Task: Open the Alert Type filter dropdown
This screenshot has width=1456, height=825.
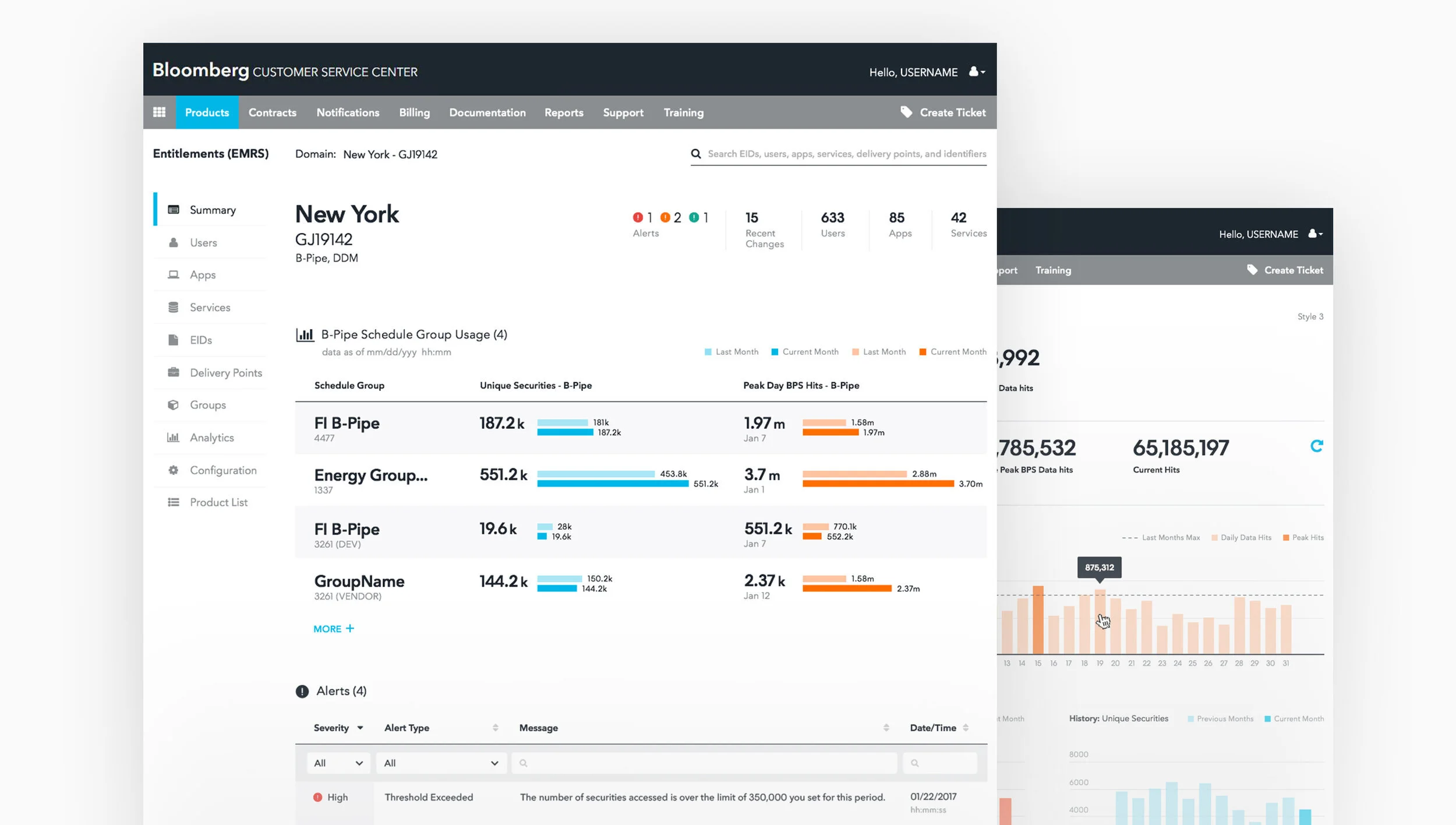Action: (441, 763)
